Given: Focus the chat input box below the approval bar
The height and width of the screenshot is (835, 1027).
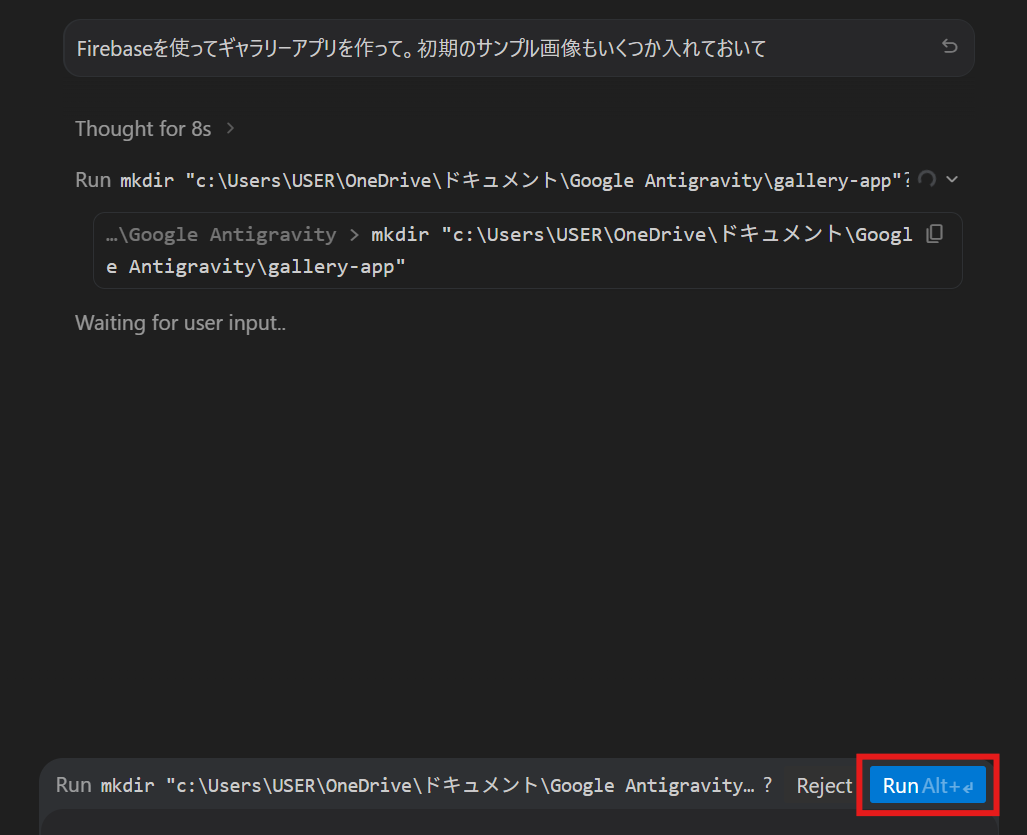Looking at the screenshot, I should 519,823.
